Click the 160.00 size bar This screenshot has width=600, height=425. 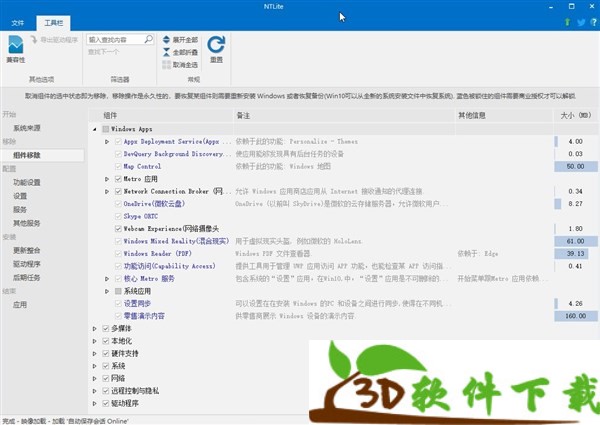tap(576, 316)
